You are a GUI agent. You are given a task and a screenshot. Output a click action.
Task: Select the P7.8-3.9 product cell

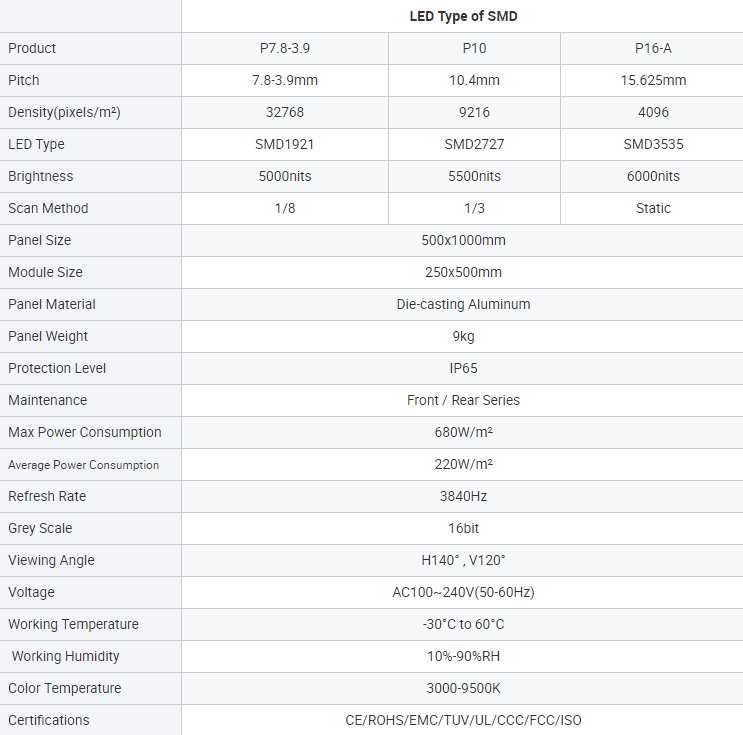click(285, 48)
